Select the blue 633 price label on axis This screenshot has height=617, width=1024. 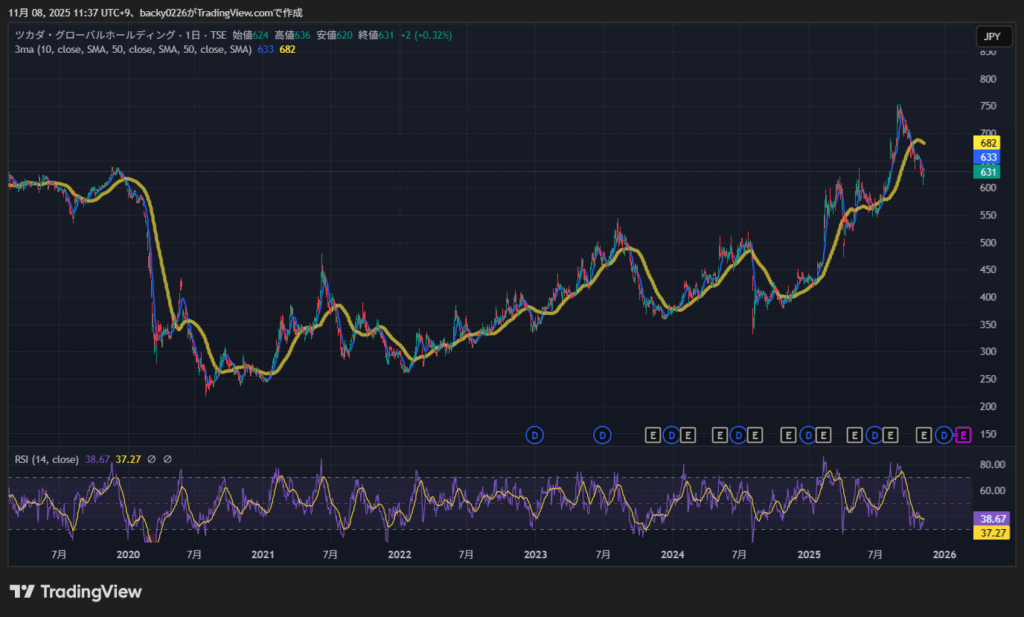click(x=988, y=158)
